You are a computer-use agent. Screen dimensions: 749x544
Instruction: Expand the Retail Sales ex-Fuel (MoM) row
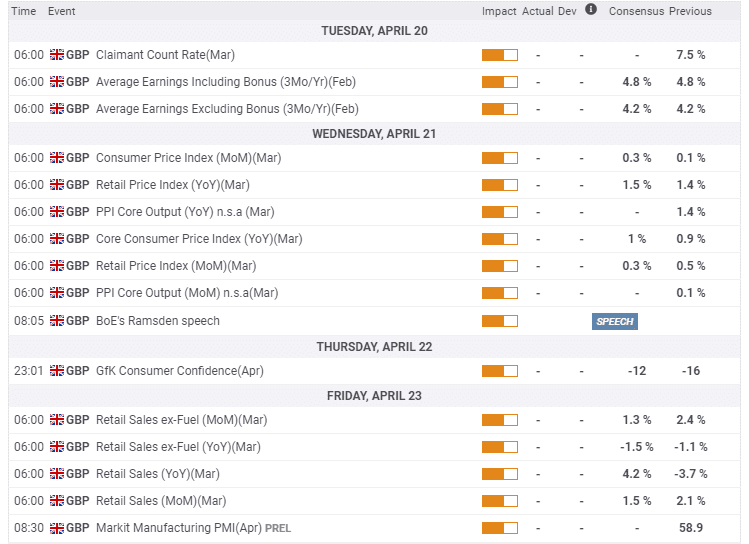(374, 420)
